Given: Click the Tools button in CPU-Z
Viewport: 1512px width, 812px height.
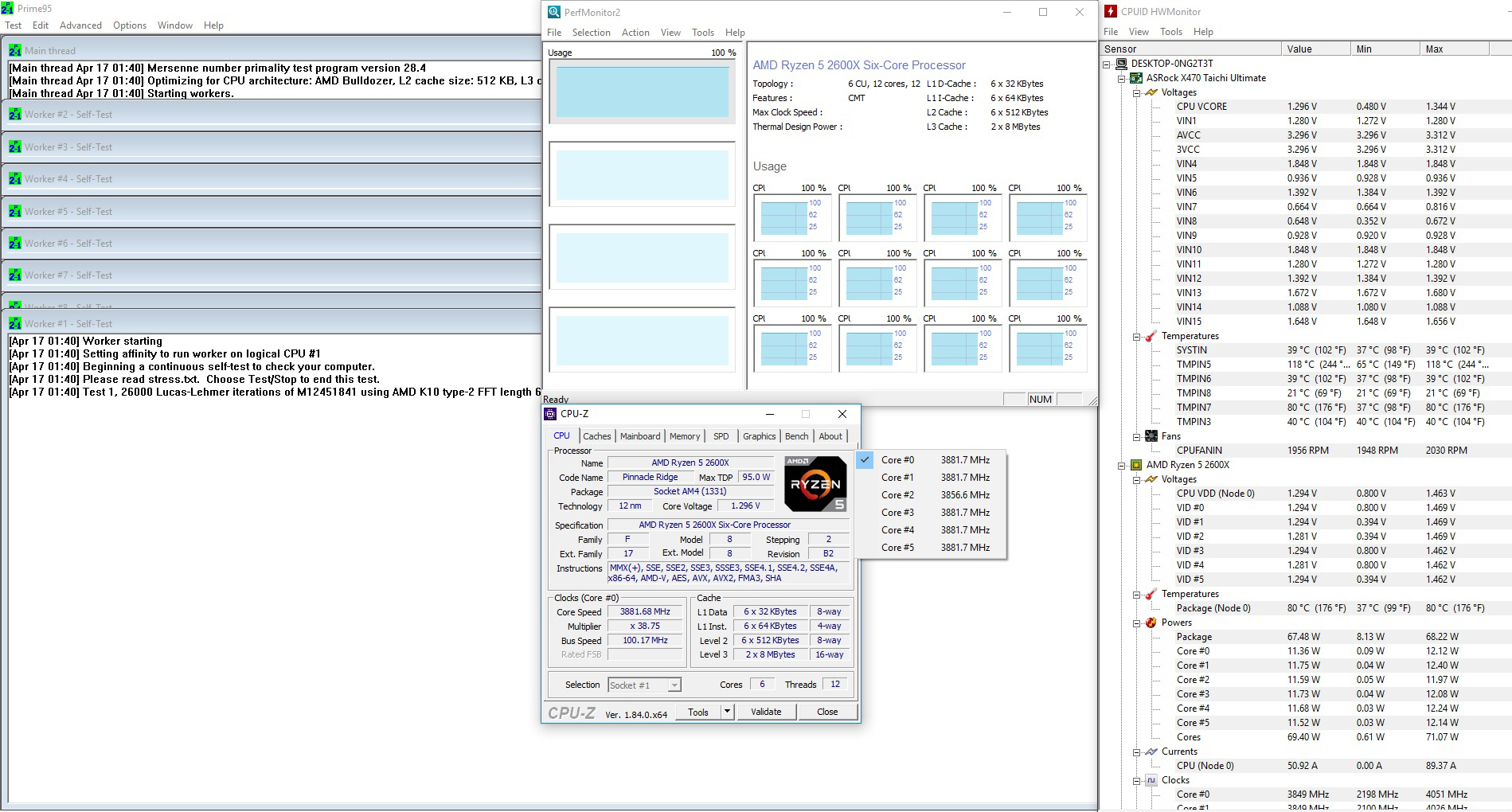Looking at the screenshot, I should click(x=698, y=712).
